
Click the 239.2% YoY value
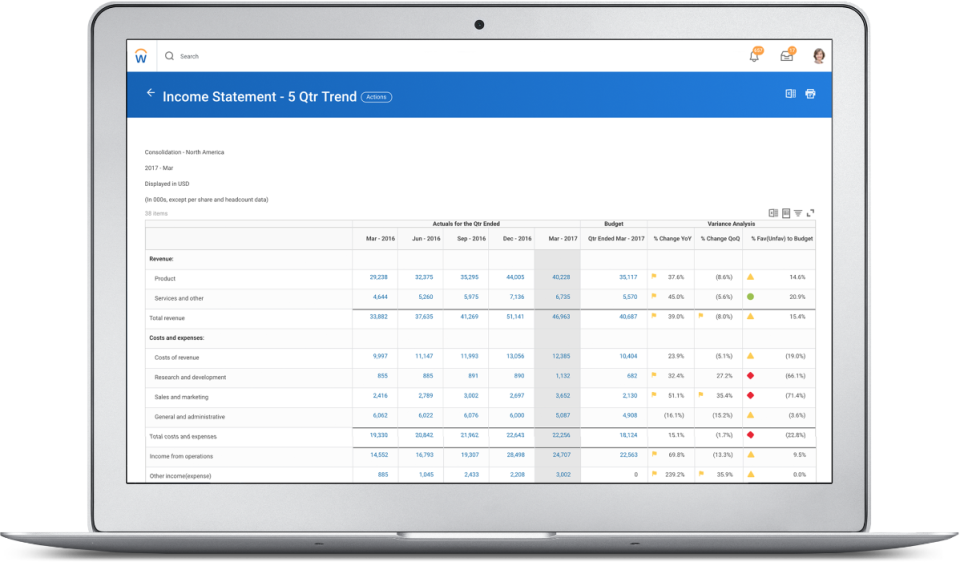click(675, 474)
